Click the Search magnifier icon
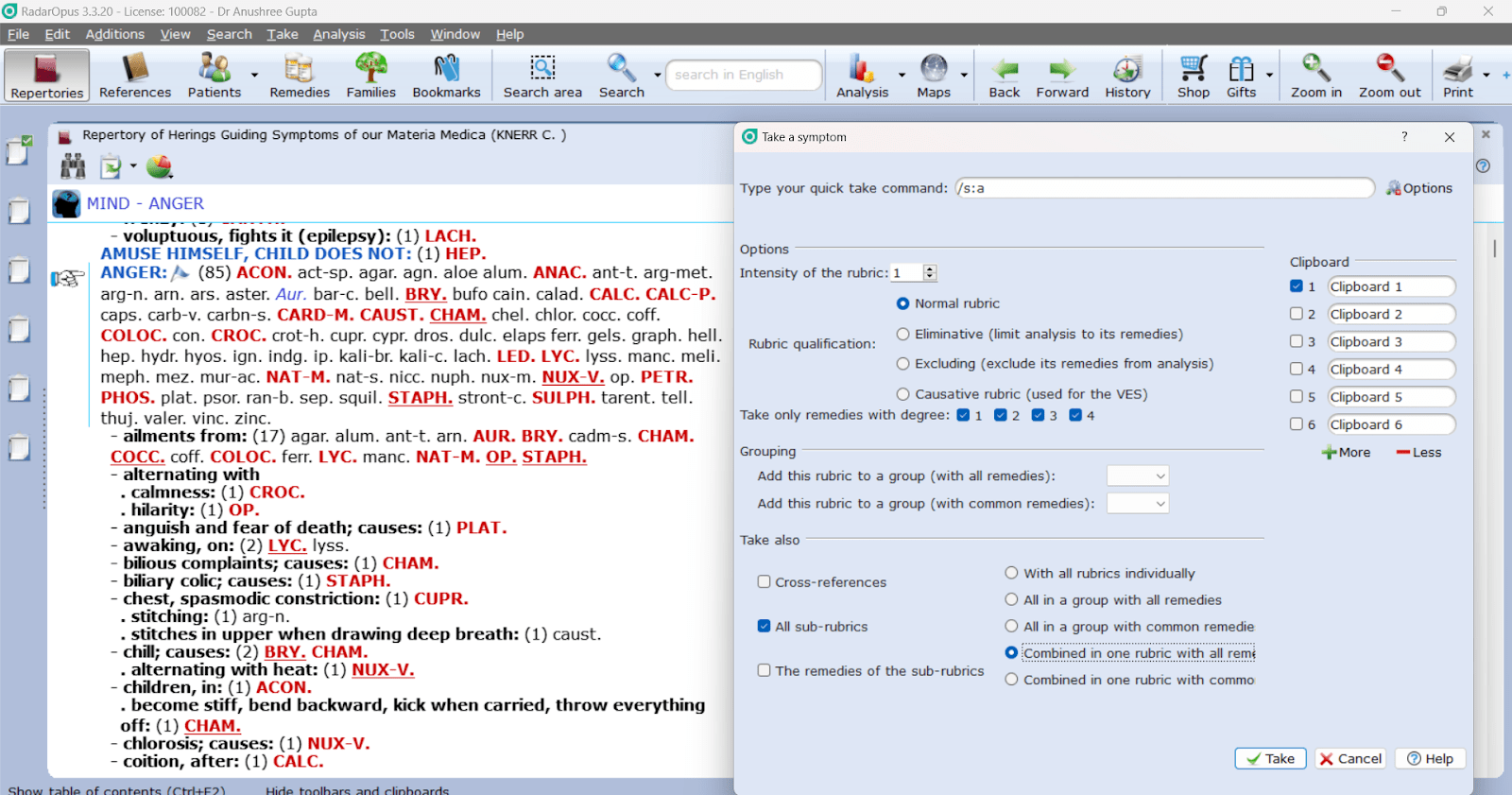Viewport: 1512px width, 795px height. click(621, 76)
